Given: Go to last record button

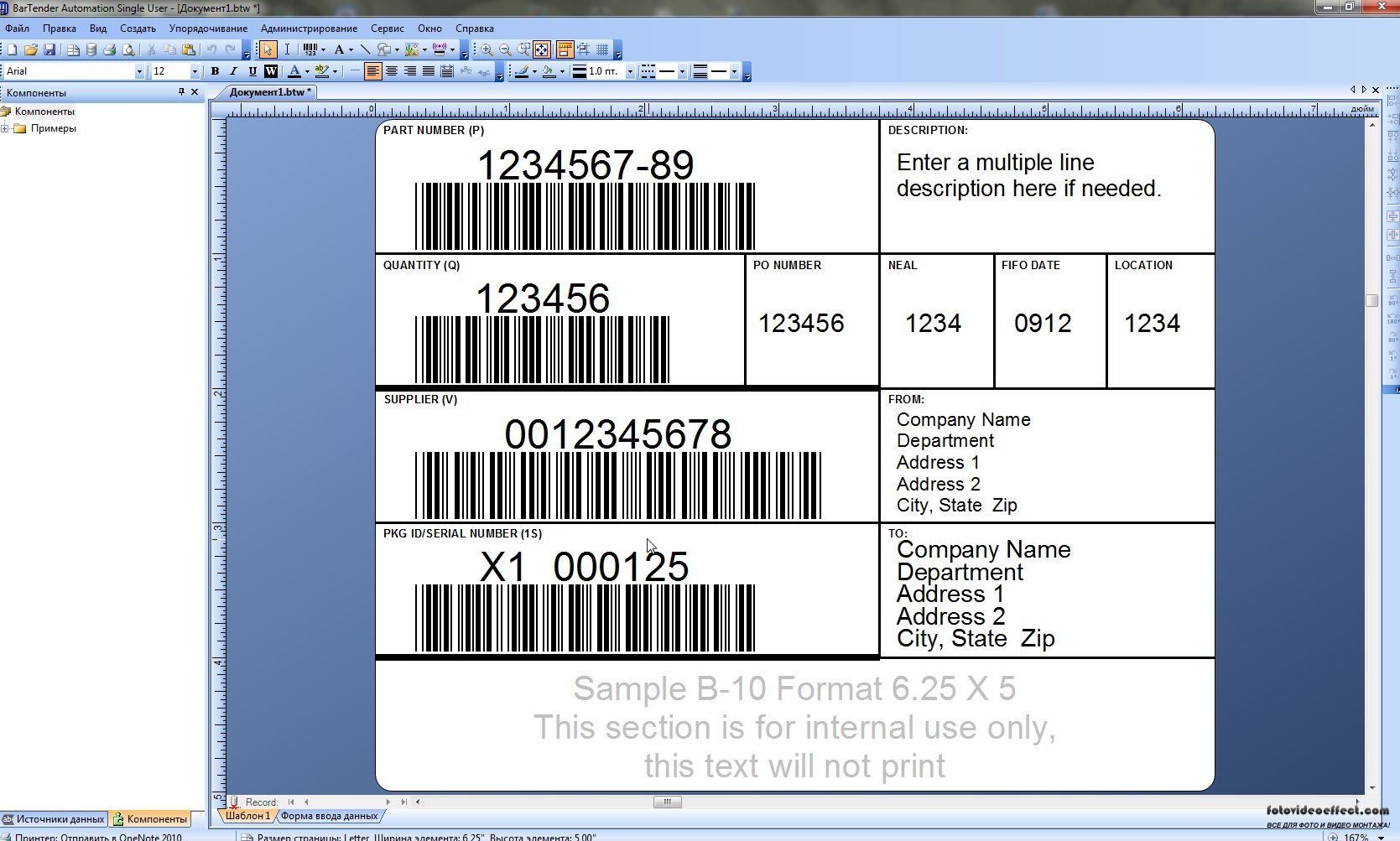Looking at the screenshot, I should (x=403, y=802).
